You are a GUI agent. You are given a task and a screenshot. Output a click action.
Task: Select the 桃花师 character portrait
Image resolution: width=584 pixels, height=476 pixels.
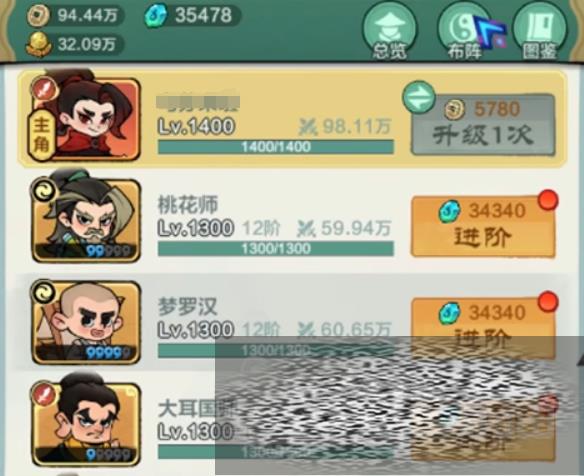(x=86, y=218)
